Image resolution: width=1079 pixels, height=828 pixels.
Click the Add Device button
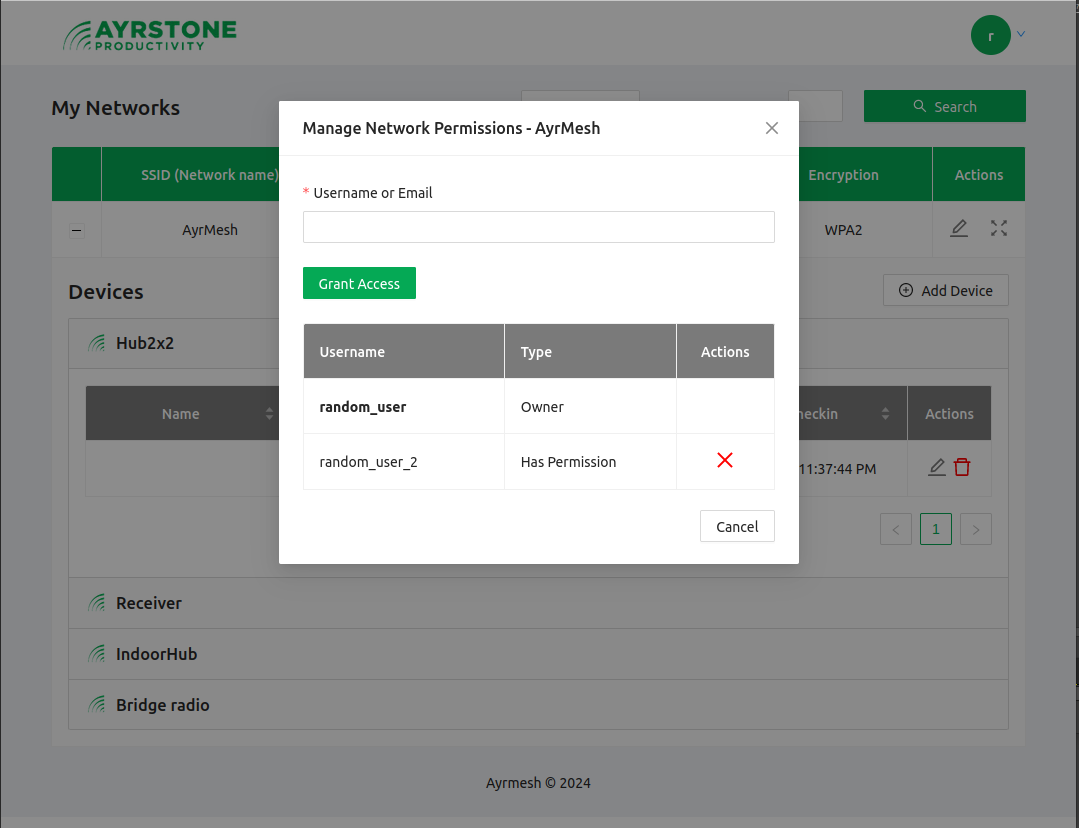[x=946, y=290]
